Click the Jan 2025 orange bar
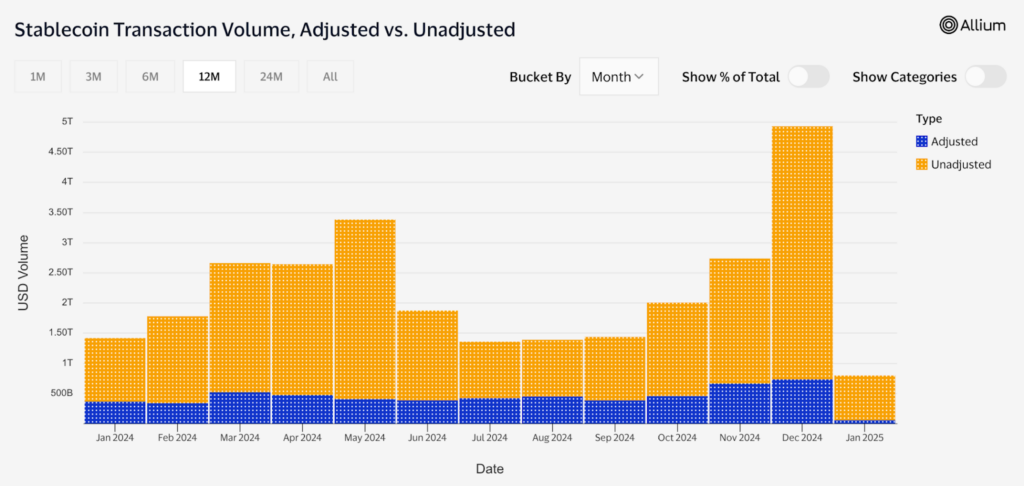Screen dimensions: 1024x486 865,397
